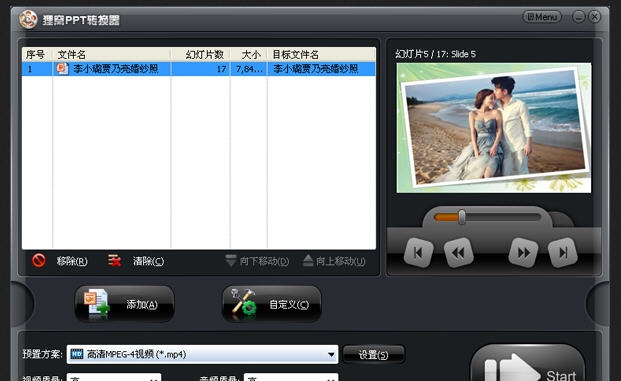Go to next slide with forward button
621x381 pixels.
[523, 253]
